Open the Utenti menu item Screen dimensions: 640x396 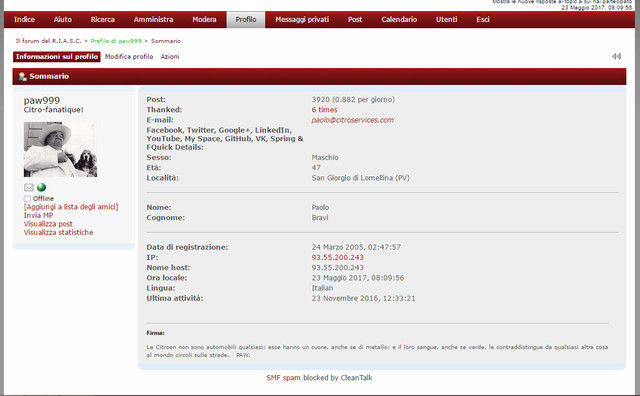(x=446, y=20)
